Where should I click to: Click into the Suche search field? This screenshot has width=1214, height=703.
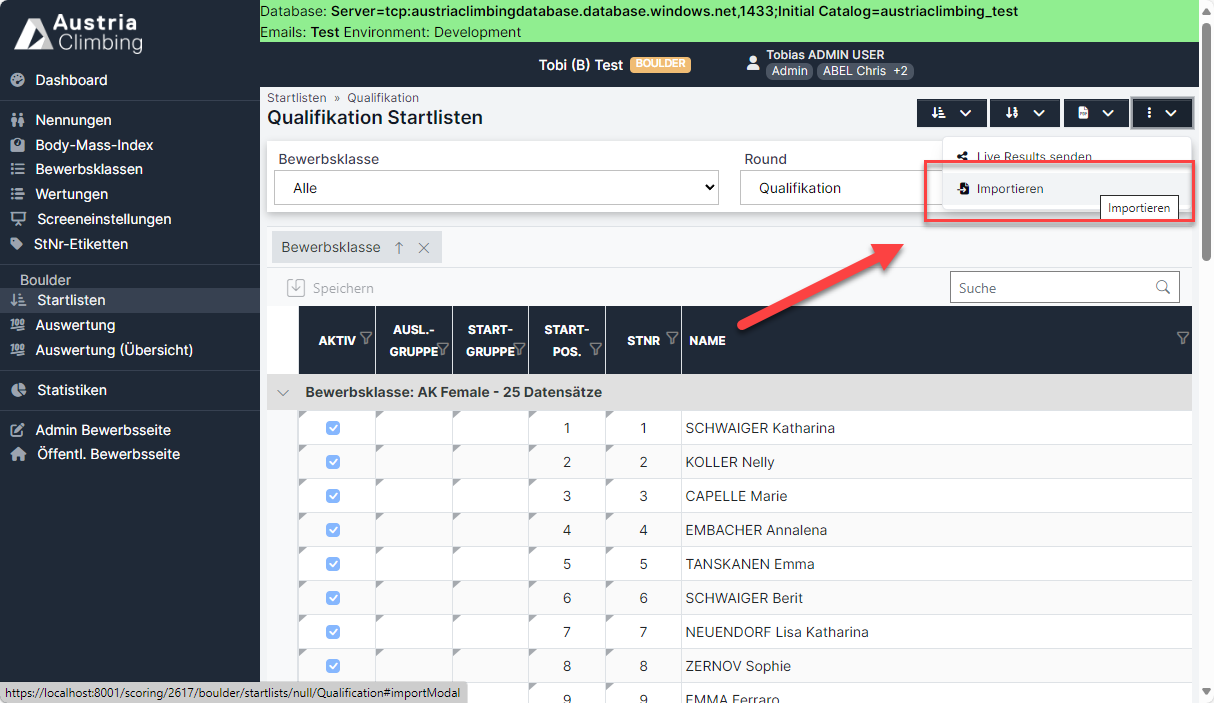1050,288
